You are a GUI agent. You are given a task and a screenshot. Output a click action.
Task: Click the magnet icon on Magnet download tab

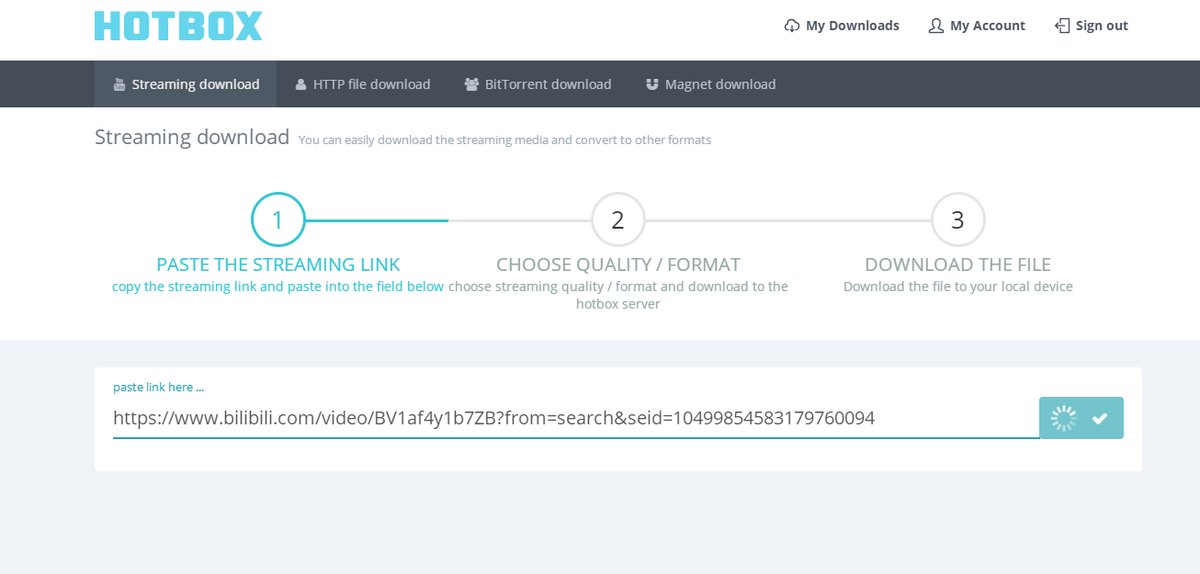[x=653, y=85]
